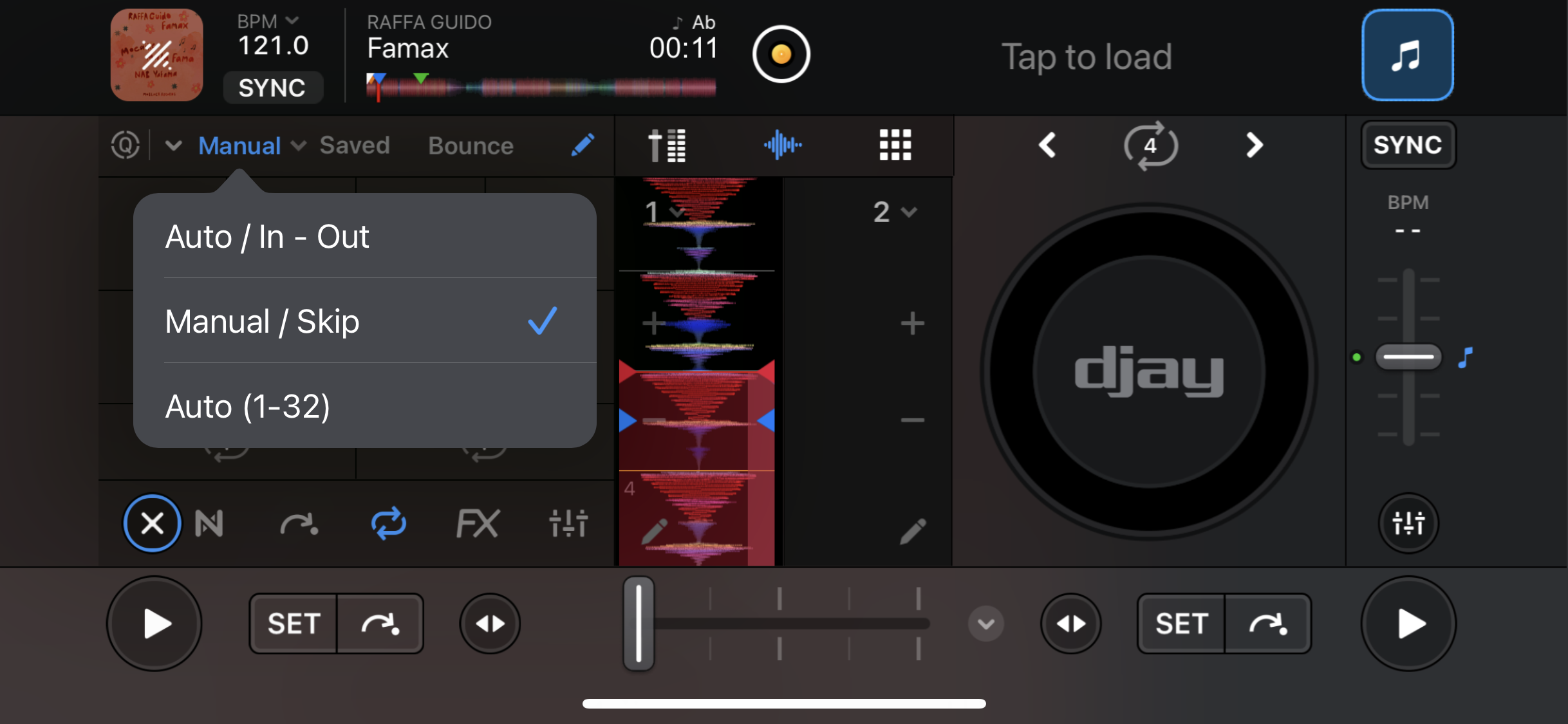The image size is (1568, 724).
Task: Tap 'Tap to load' to load a track
Action: pyautogui.click(x=1087, y=57)
